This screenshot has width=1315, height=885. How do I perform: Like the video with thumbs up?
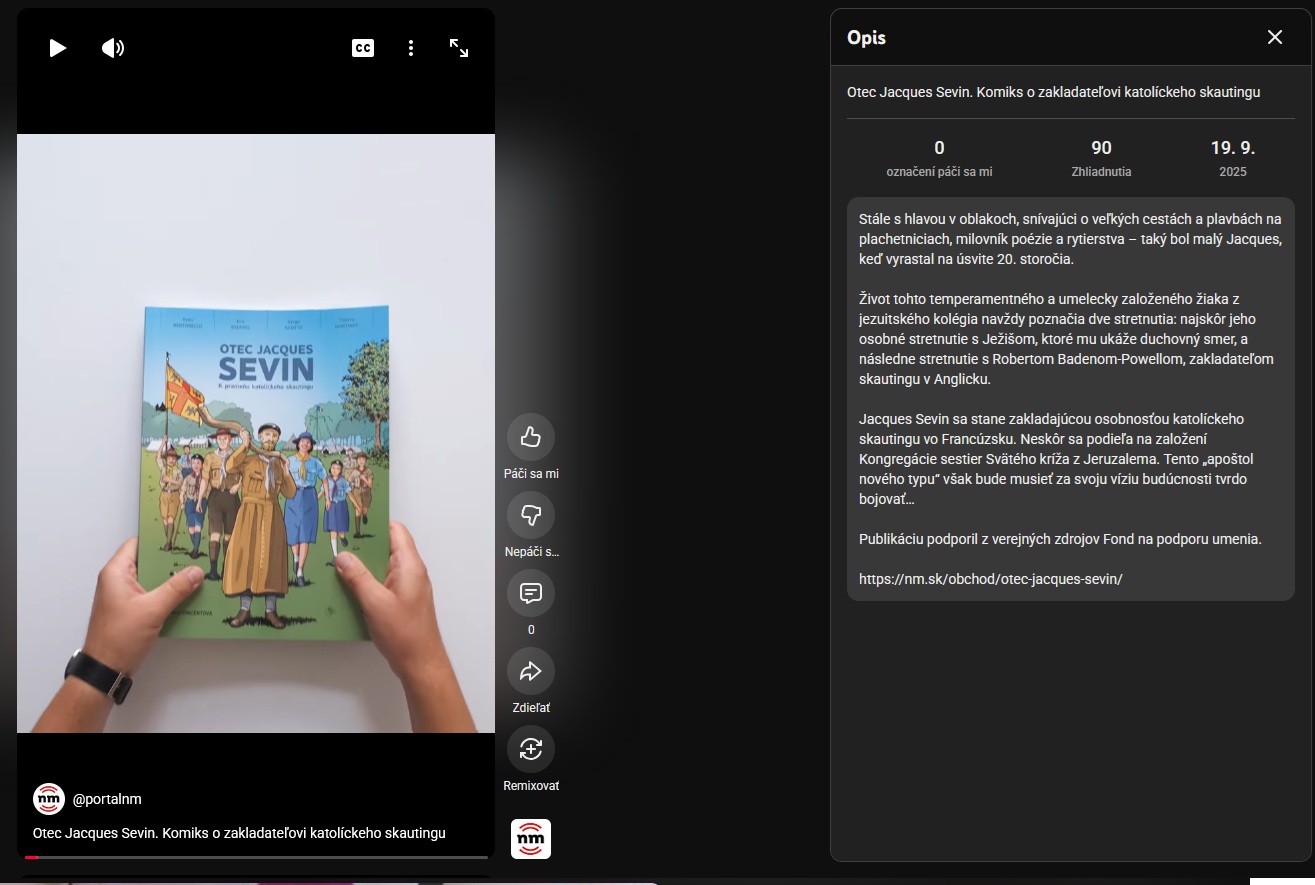[x=531, y=437]
